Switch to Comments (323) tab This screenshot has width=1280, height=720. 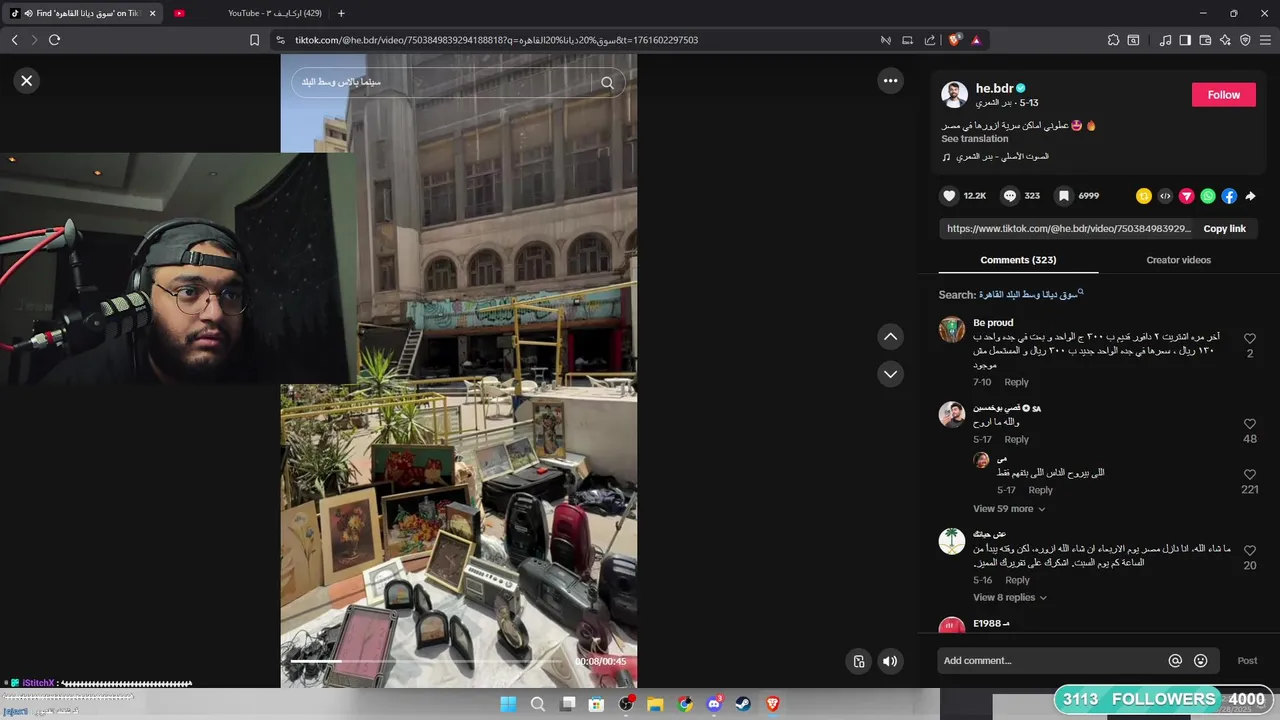(x=1018, y=260)
